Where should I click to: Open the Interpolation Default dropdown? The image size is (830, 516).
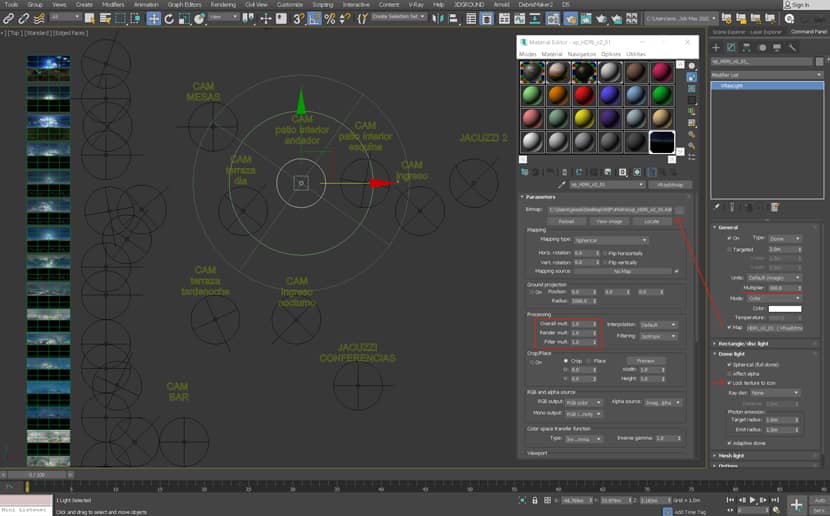point(658,324)
